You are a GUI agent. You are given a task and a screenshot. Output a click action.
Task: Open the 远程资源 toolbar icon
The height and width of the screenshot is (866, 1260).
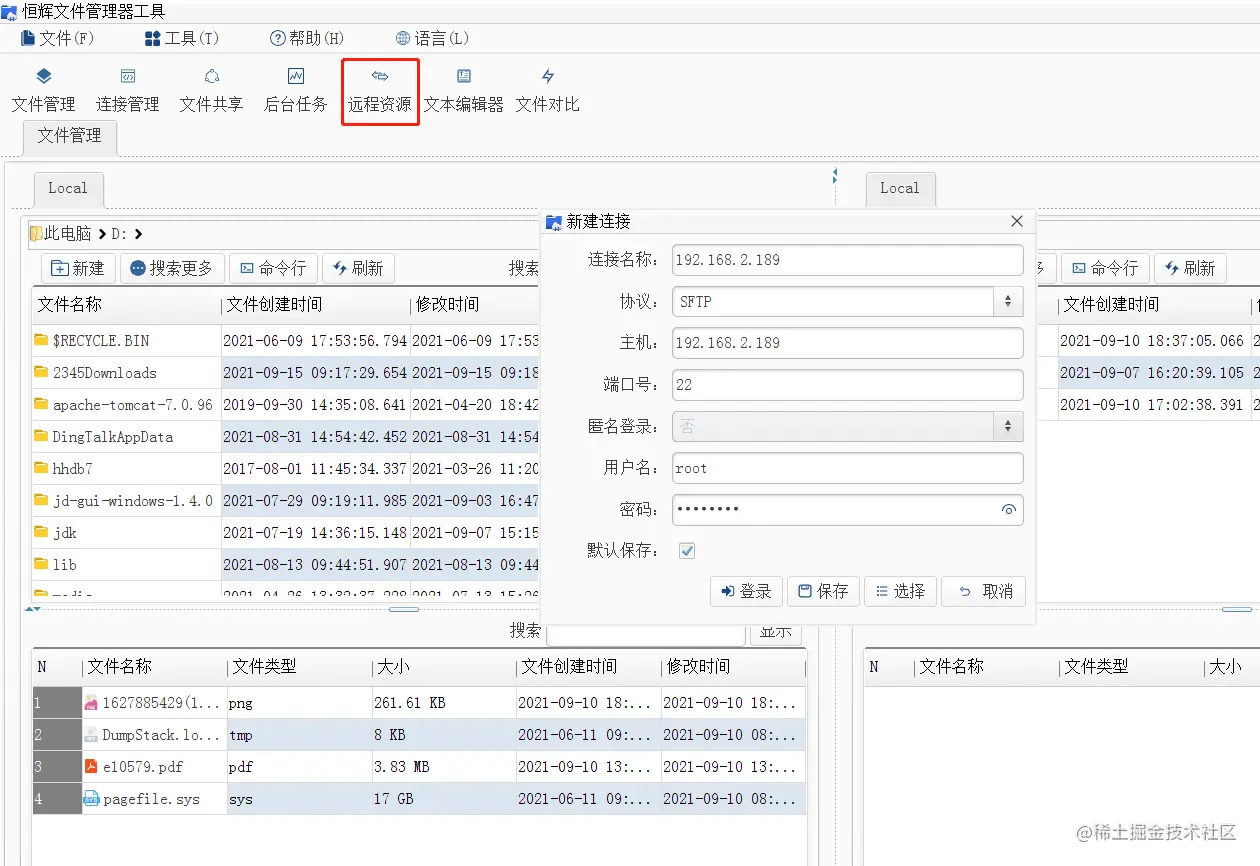(380, 90)
